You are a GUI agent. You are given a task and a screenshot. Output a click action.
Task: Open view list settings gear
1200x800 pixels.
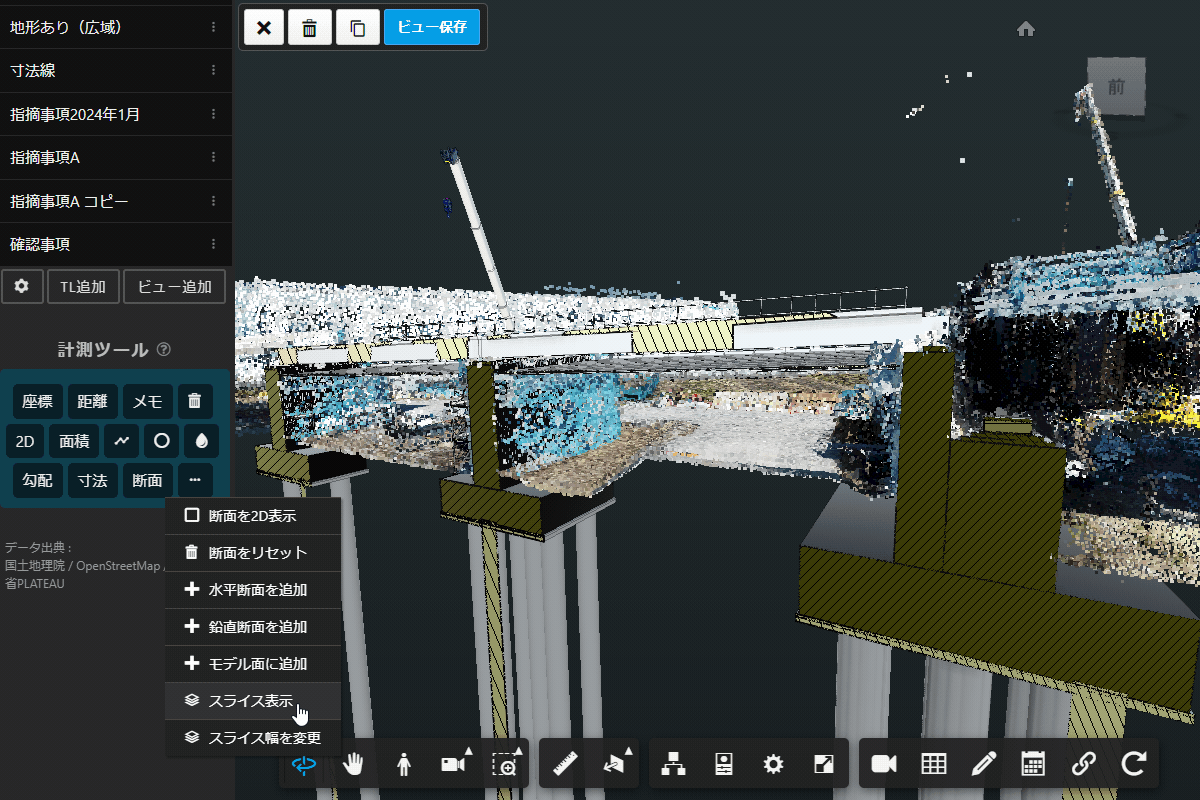point(22,286)
